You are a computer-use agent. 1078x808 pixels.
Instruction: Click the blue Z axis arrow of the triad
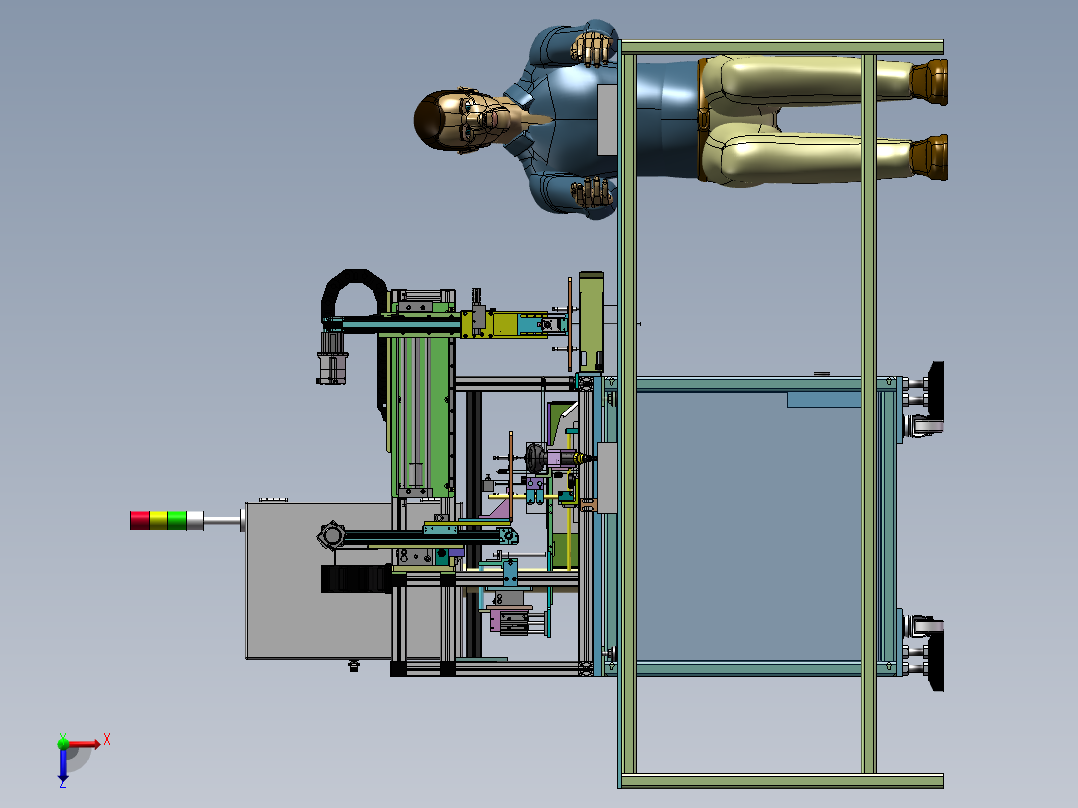[x=63, y=764]
